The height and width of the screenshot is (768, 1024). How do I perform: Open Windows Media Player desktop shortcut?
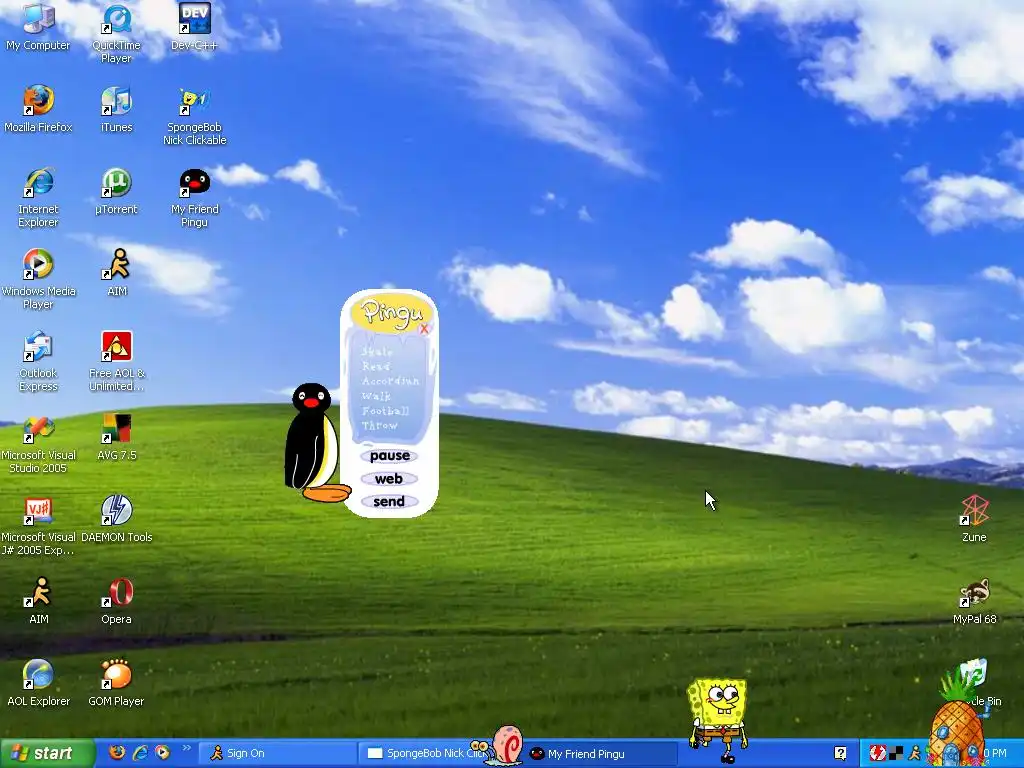(38, 280)
